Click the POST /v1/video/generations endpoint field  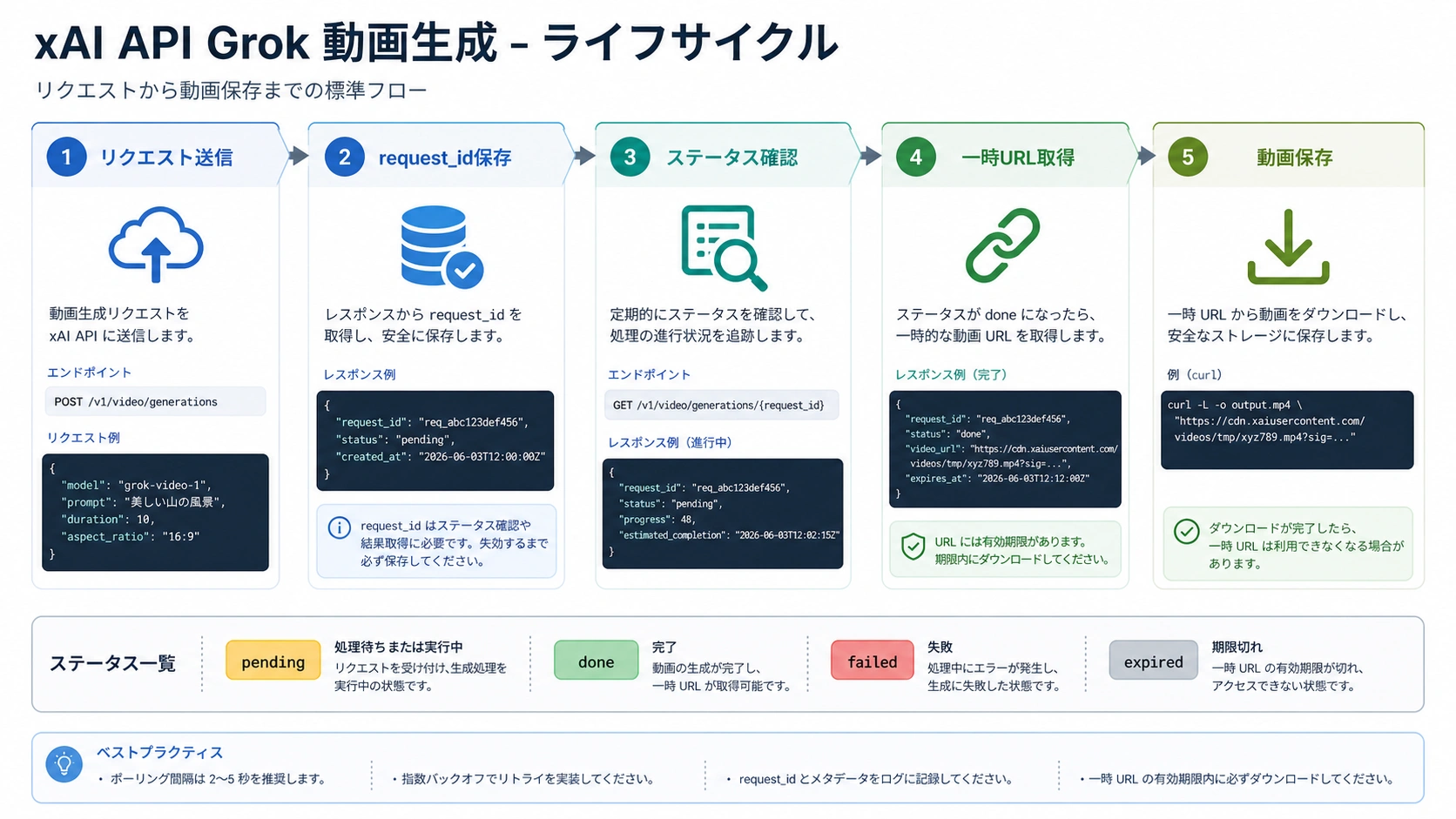click(x=155, y=401)
